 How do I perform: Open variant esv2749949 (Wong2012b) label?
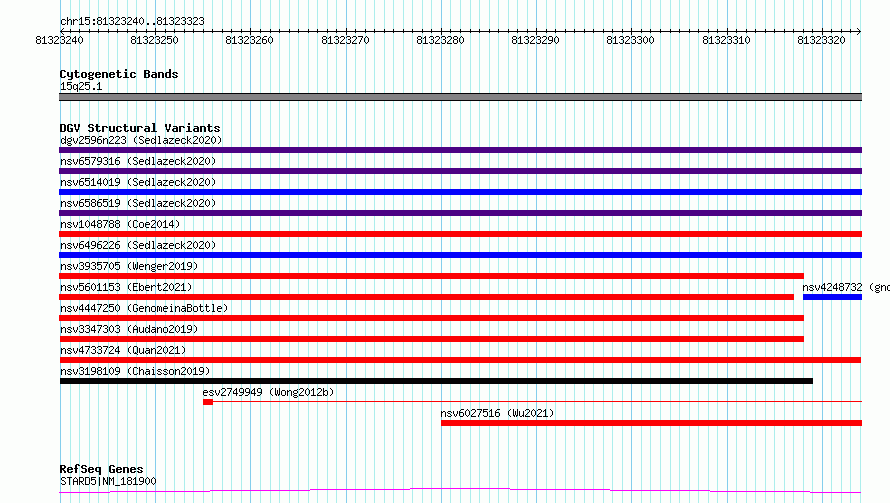(x=268, y=392)
